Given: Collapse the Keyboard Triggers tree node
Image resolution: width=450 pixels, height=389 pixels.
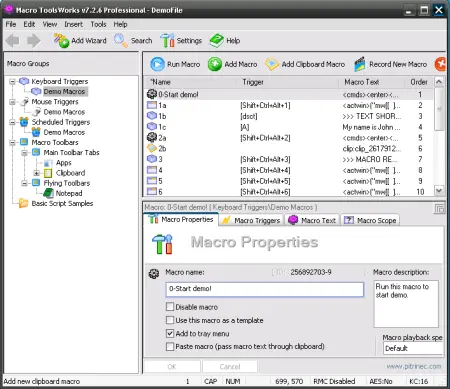Looking at the screenshot, I should coord(12,81).
